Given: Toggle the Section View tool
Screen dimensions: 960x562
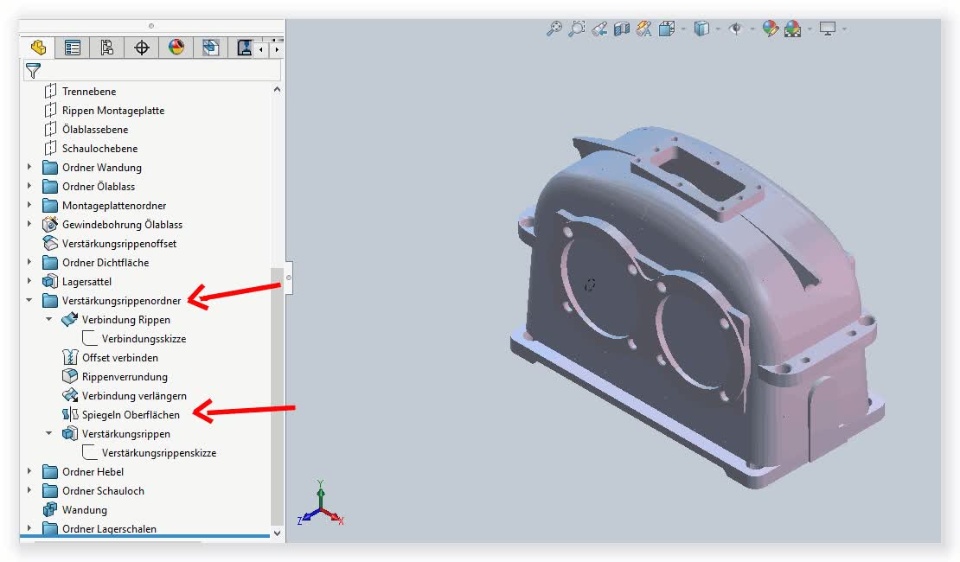Looking at the screenshot, I should click(621, 28).
